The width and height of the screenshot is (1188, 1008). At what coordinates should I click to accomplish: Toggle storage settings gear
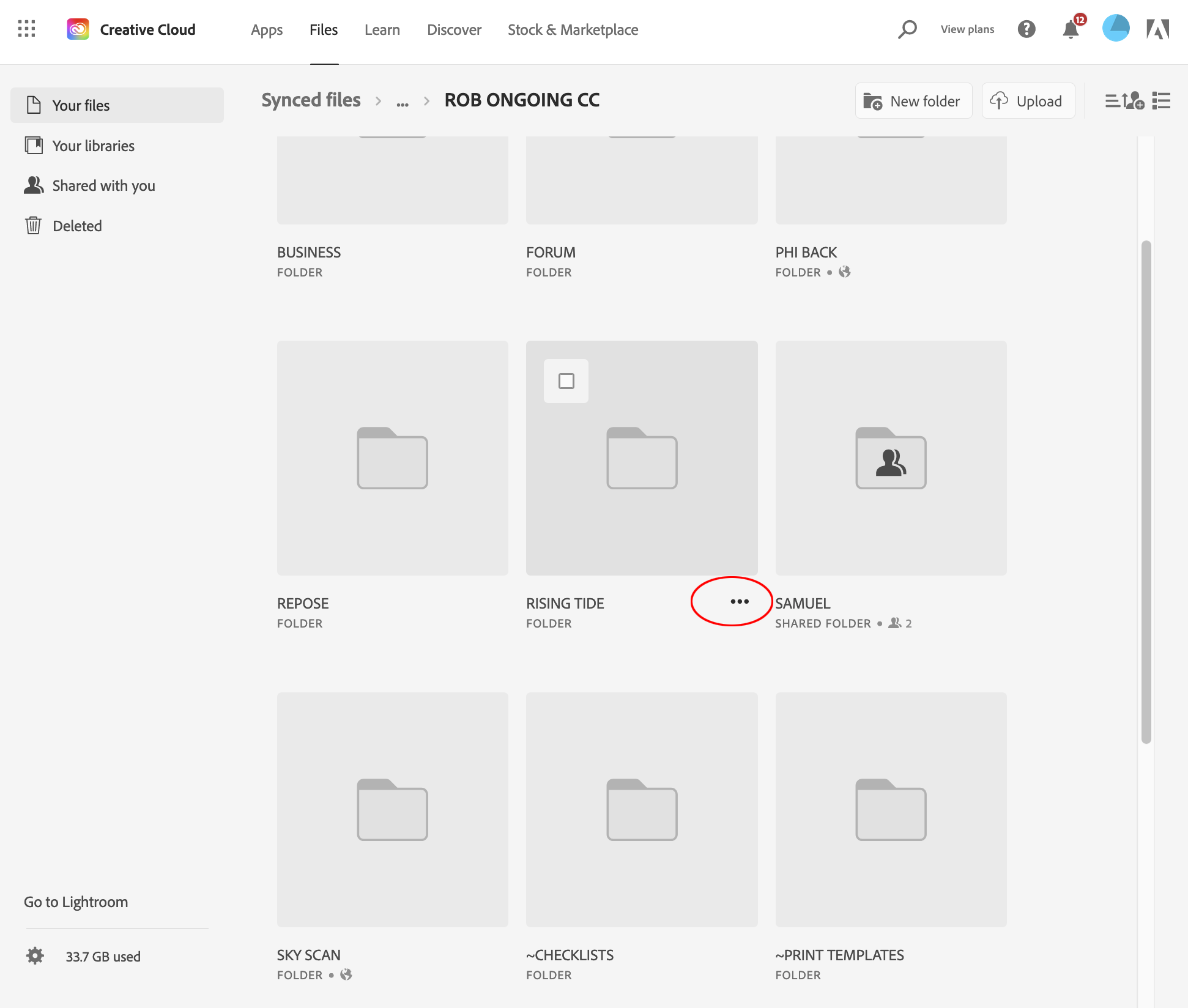click(x=35, y=956)
